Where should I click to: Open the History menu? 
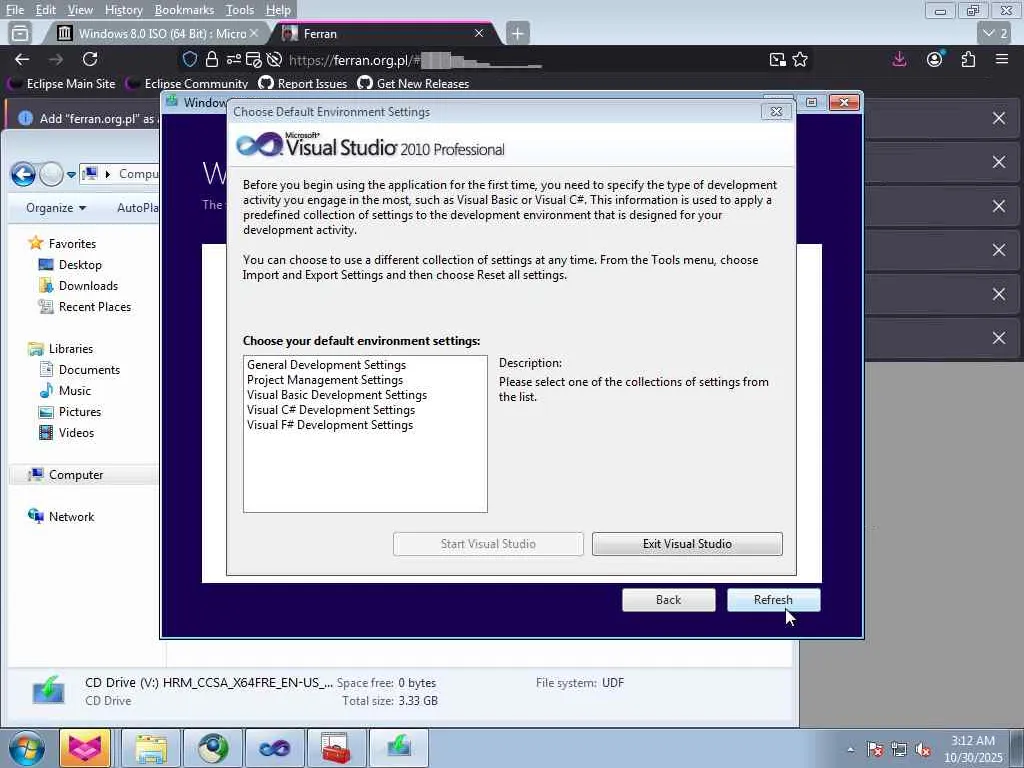[123, 10]
